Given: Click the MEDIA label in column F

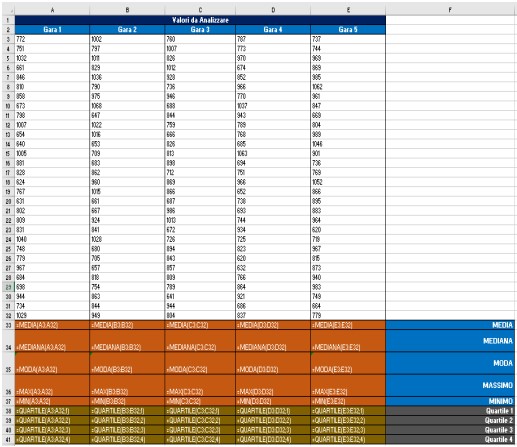Looking at the screenshot, I should (x=450, y=325).
